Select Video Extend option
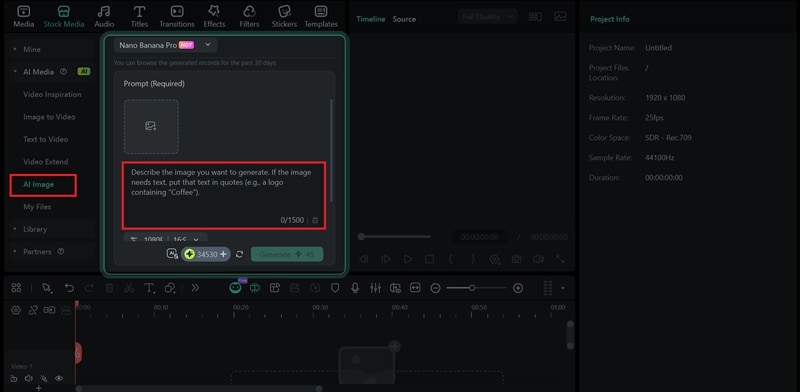The width and height of the screenshot is (800, 392). pyautogui.click(x=45, y=162)
